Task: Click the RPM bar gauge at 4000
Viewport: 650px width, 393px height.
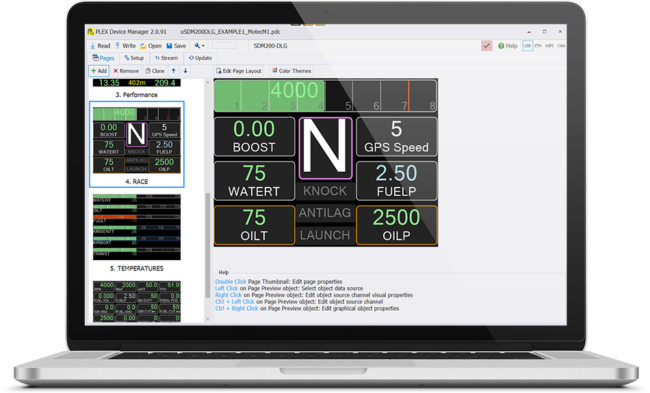Action: coord(325,96)
